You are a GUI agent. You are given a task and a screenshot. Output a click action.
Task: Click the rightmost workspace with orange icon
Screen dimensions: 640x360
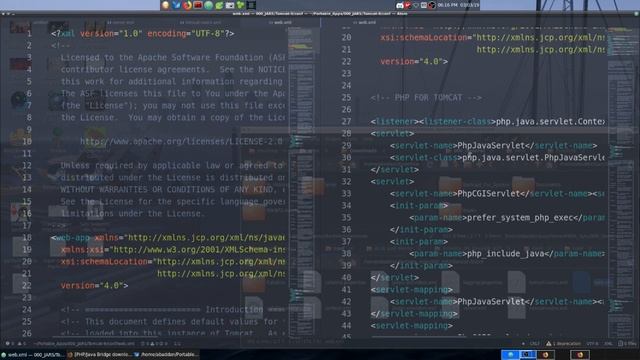coord(580,355)
